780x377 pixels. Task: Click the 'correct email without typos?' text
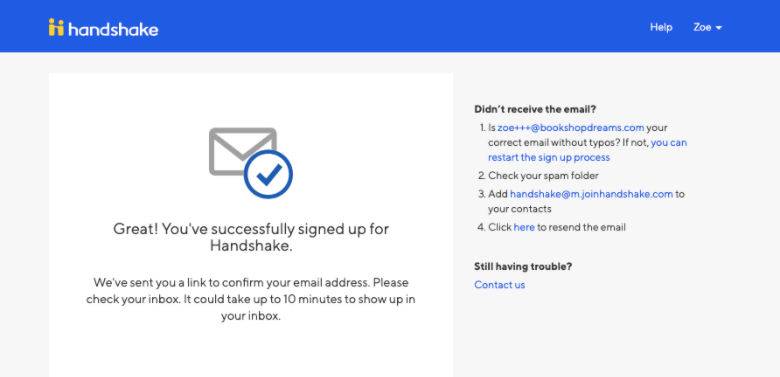pos(552,143)
